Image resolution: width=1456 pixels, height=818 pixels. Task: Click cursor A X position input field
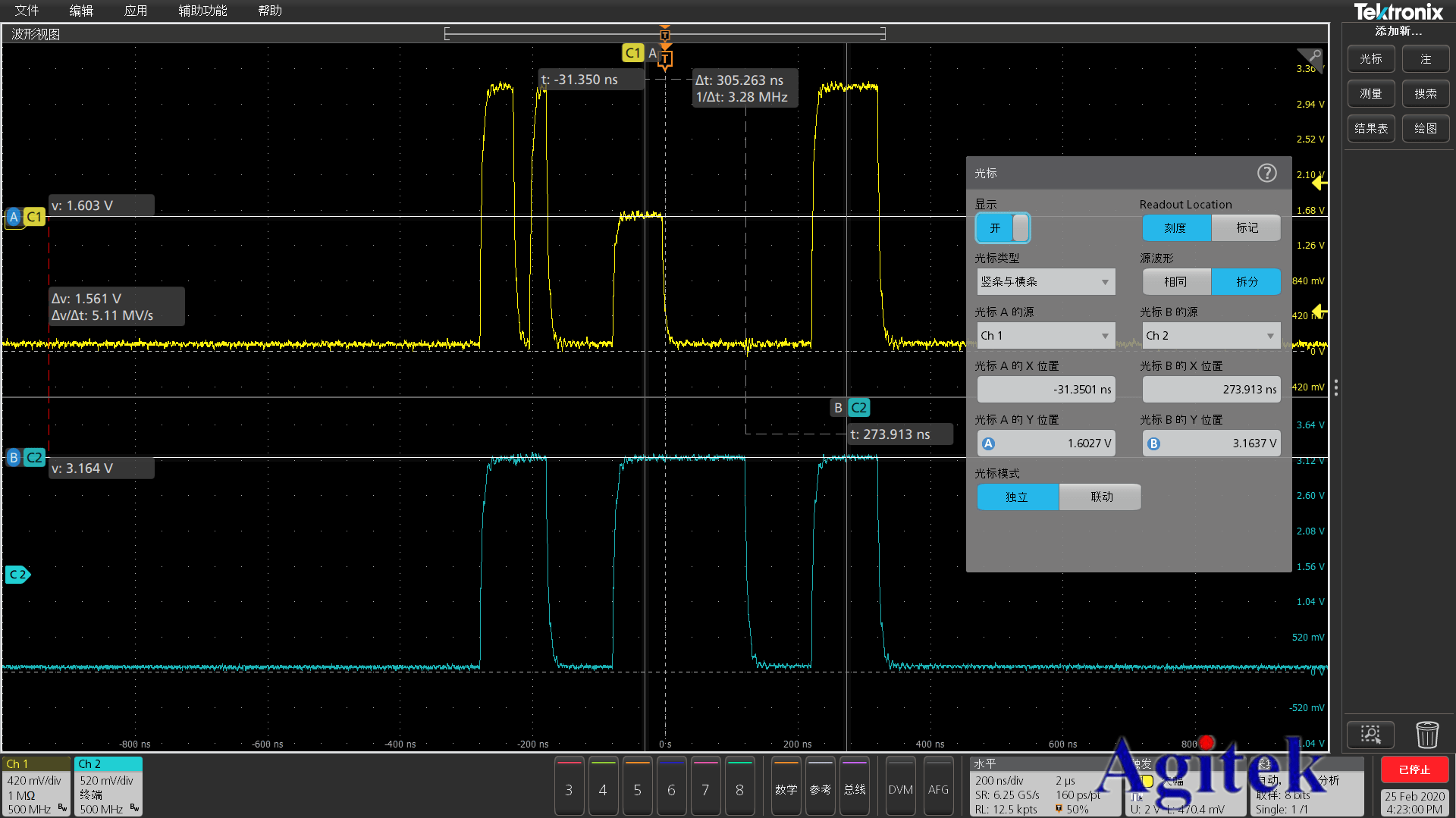coord(1046,390)
